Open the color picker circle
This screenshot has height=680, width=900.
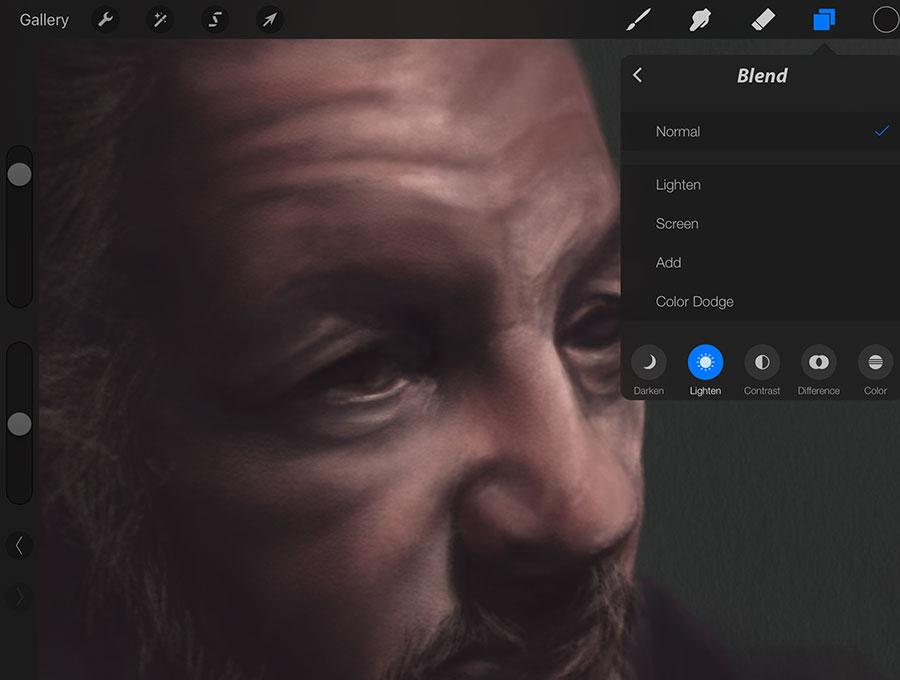tap(883, 19)
